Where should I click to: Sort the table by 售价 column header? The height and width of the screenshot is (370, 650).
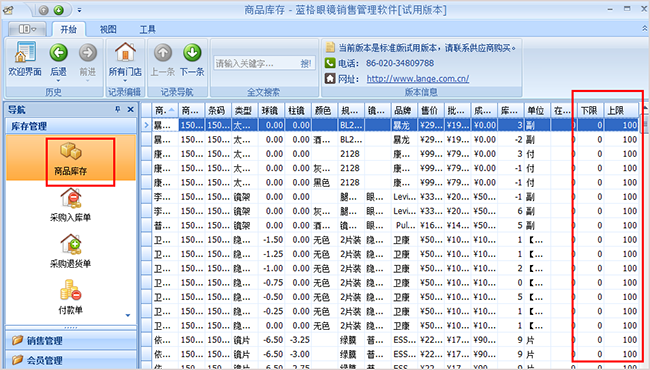430,110
